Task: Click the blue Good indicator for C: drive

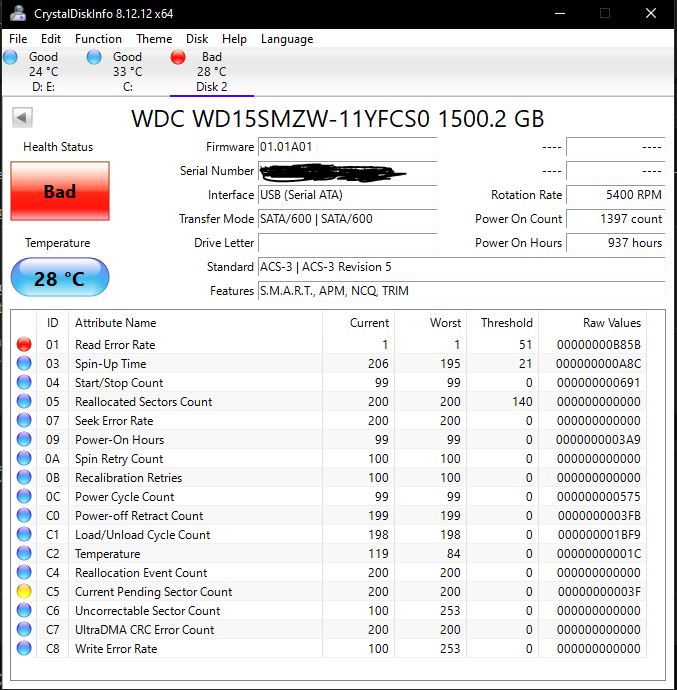Action: tap(95, 58)
